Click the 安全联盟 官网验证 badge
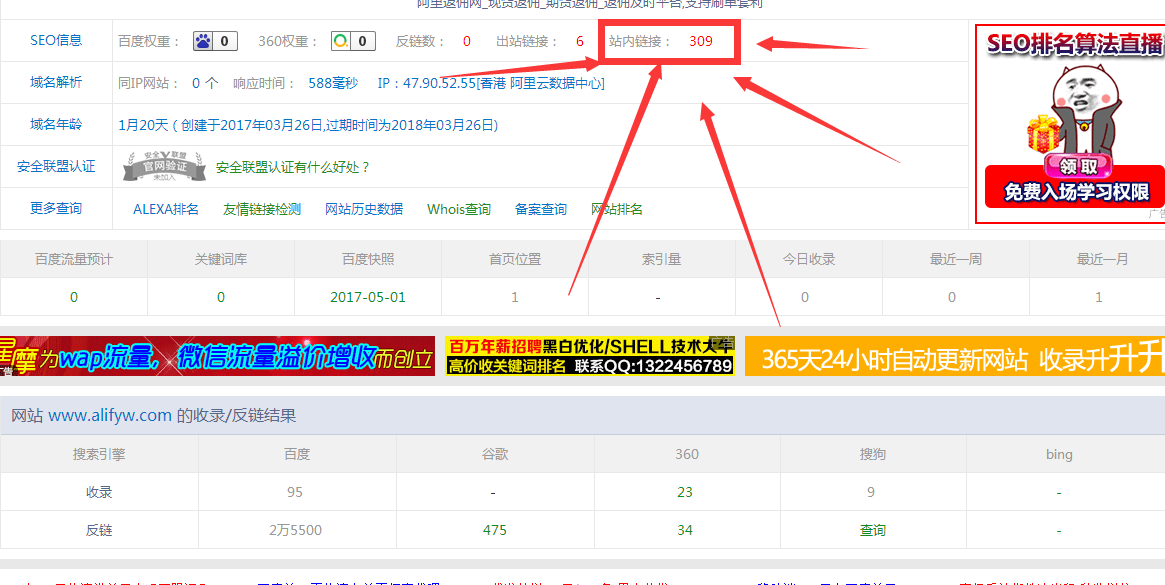 (x=164, y=166)
